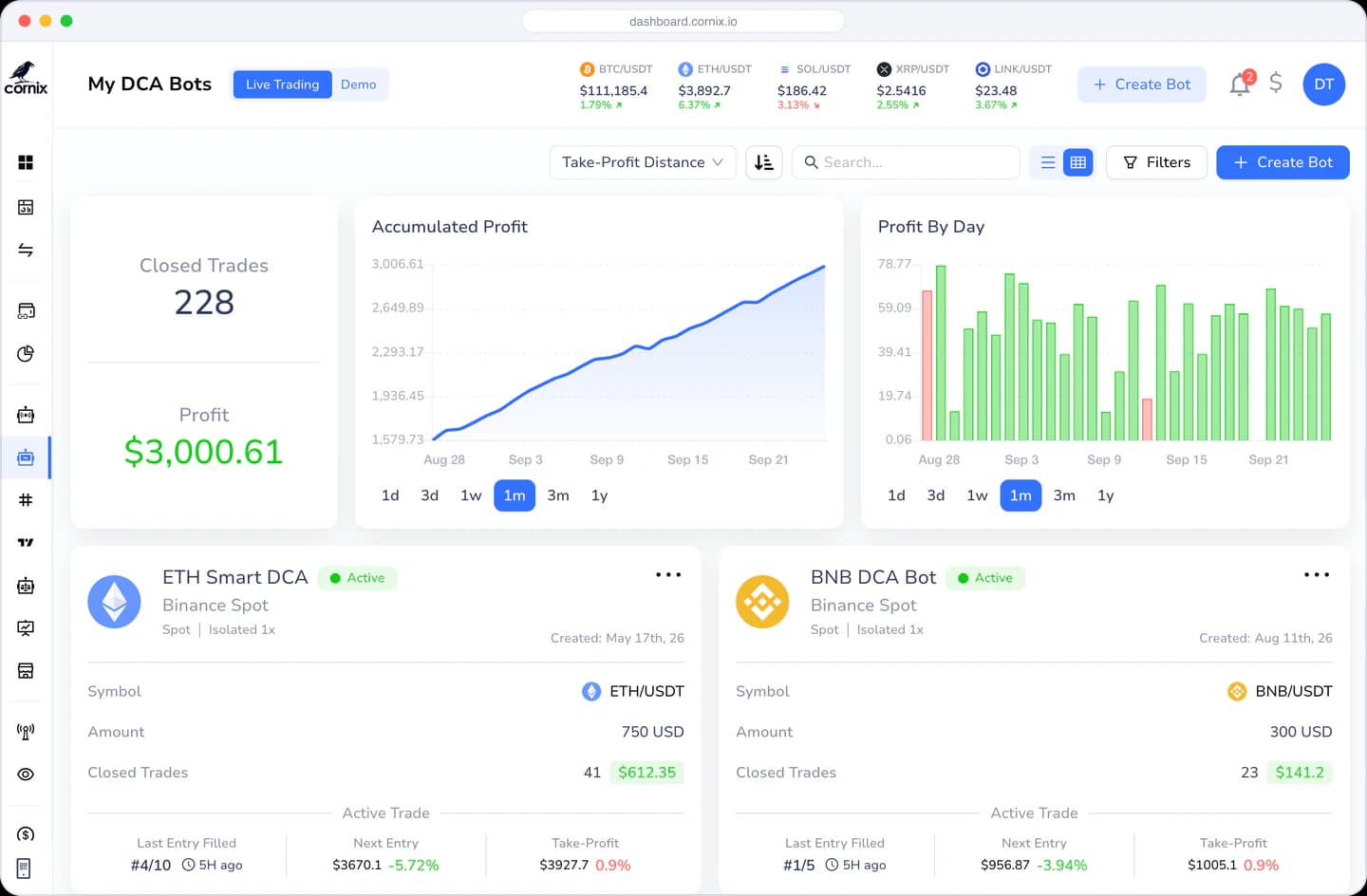Click the light Create Bot header button

[x=1142, y=84]
